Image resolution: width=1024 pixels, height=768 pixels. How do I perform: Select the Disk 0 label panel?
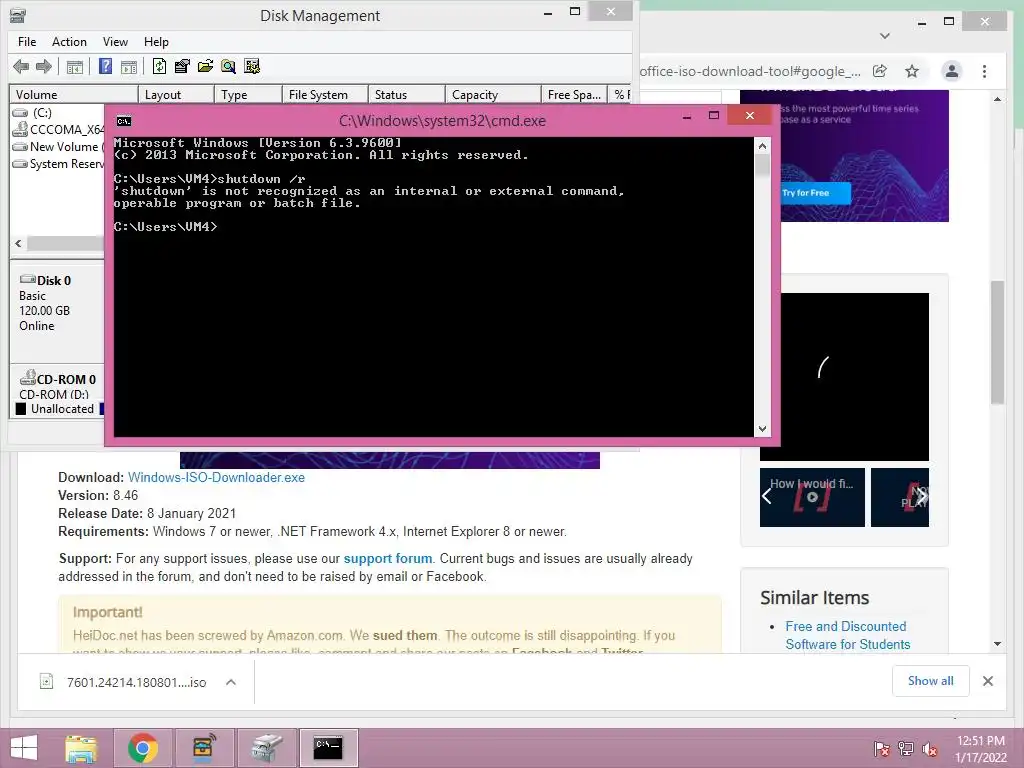pyautogui.click(x=57, y=311)
